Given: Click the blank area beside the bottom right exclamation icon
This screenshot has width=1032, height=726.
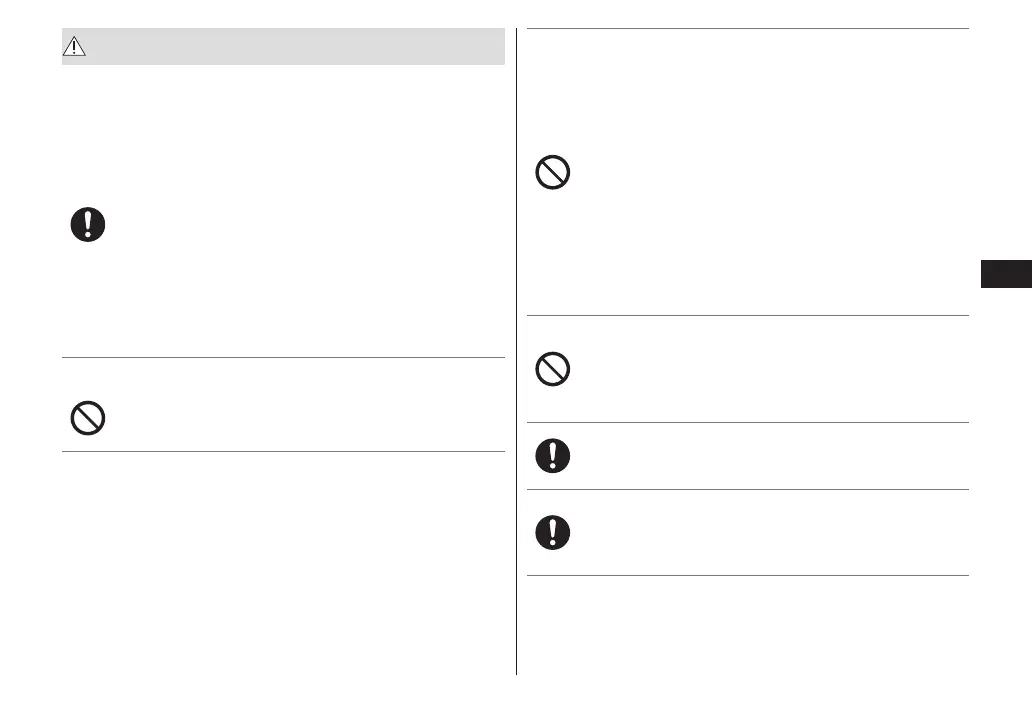Looking at the screenshot, I should pos(760,532).
